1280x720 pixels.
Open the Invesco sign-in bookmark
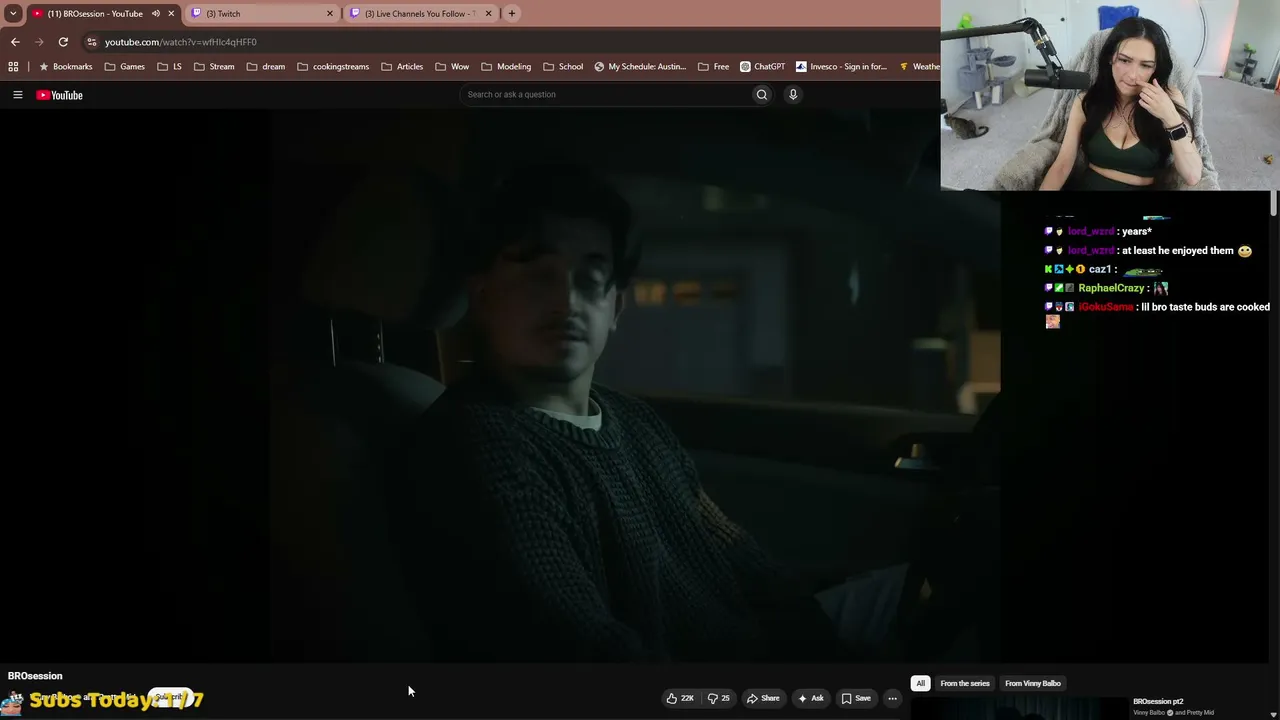point(841,67)
